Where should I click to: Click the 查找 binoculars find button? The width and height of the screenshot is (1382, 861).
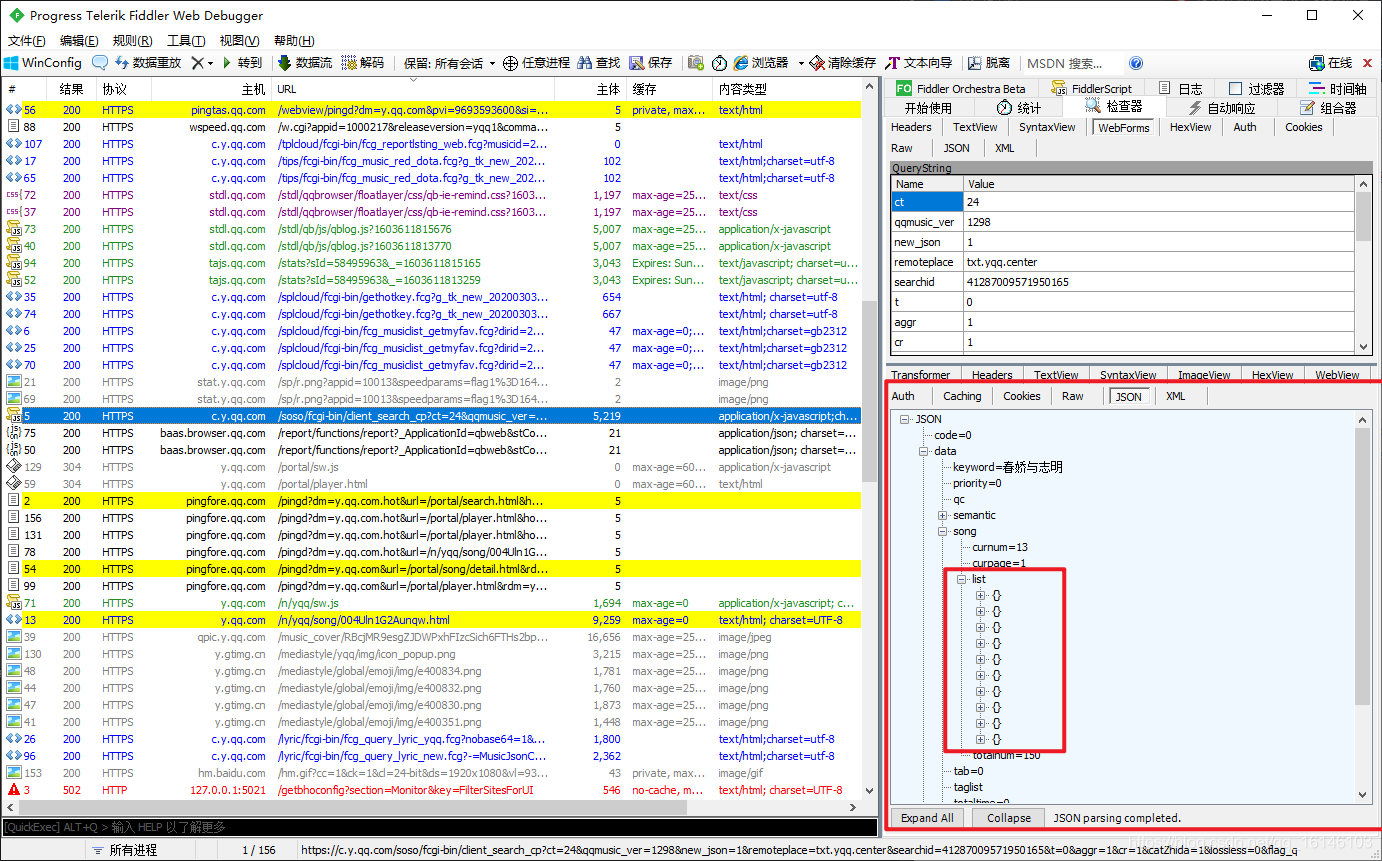coord(598,63)
